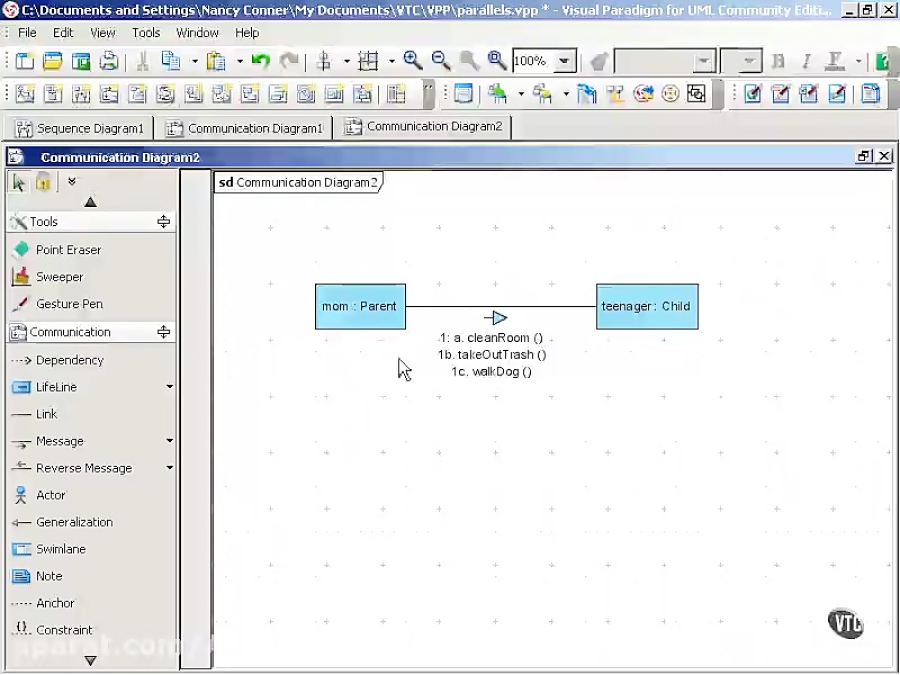The height and width of the screenshot is (675, 900).
Task: Click the Print icon in the toolbar
Action: [x=108, y=61]
